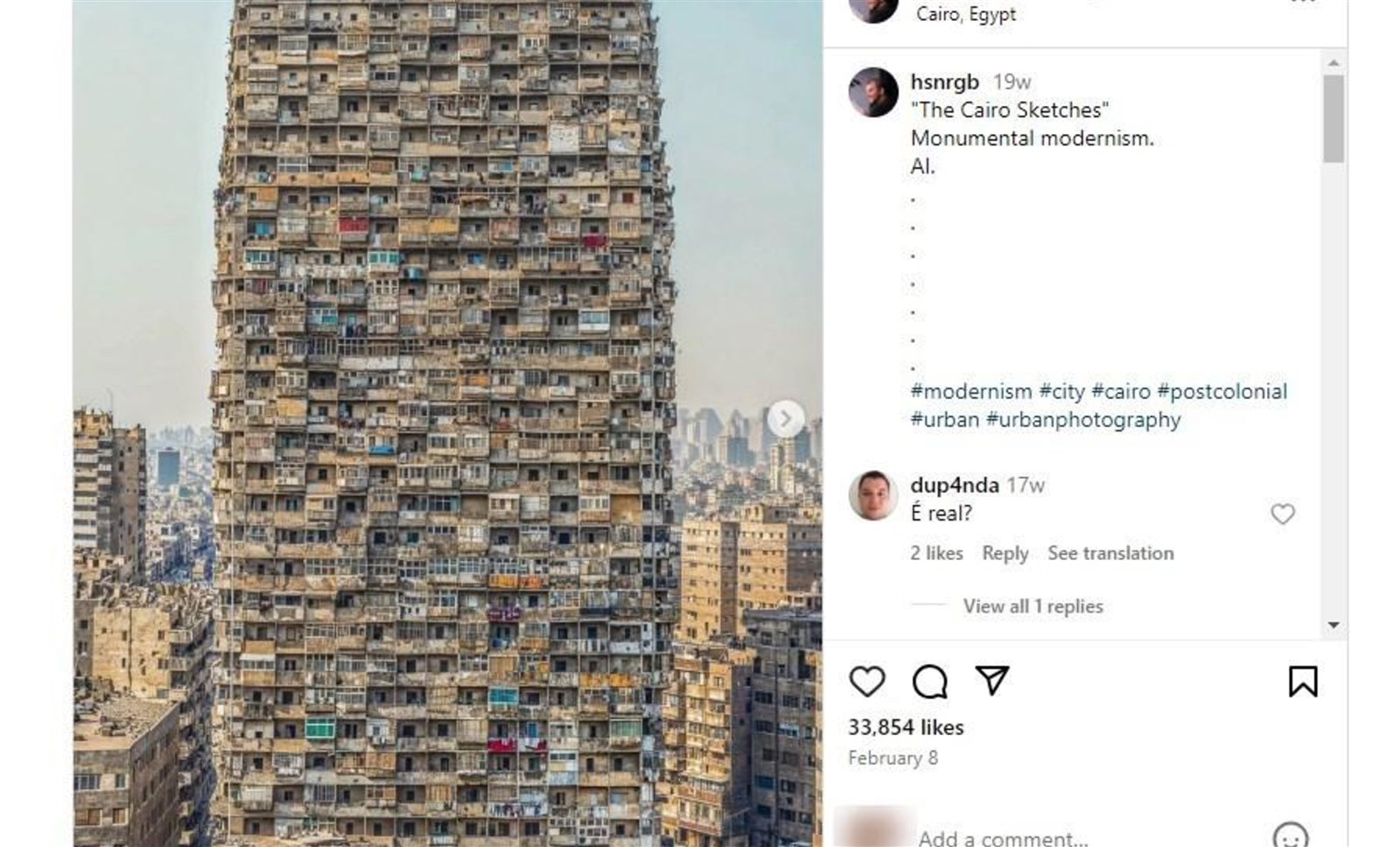1400x847 pixels.
Task: Open Cairo, Egypt location link
Action: click(966, 14)
